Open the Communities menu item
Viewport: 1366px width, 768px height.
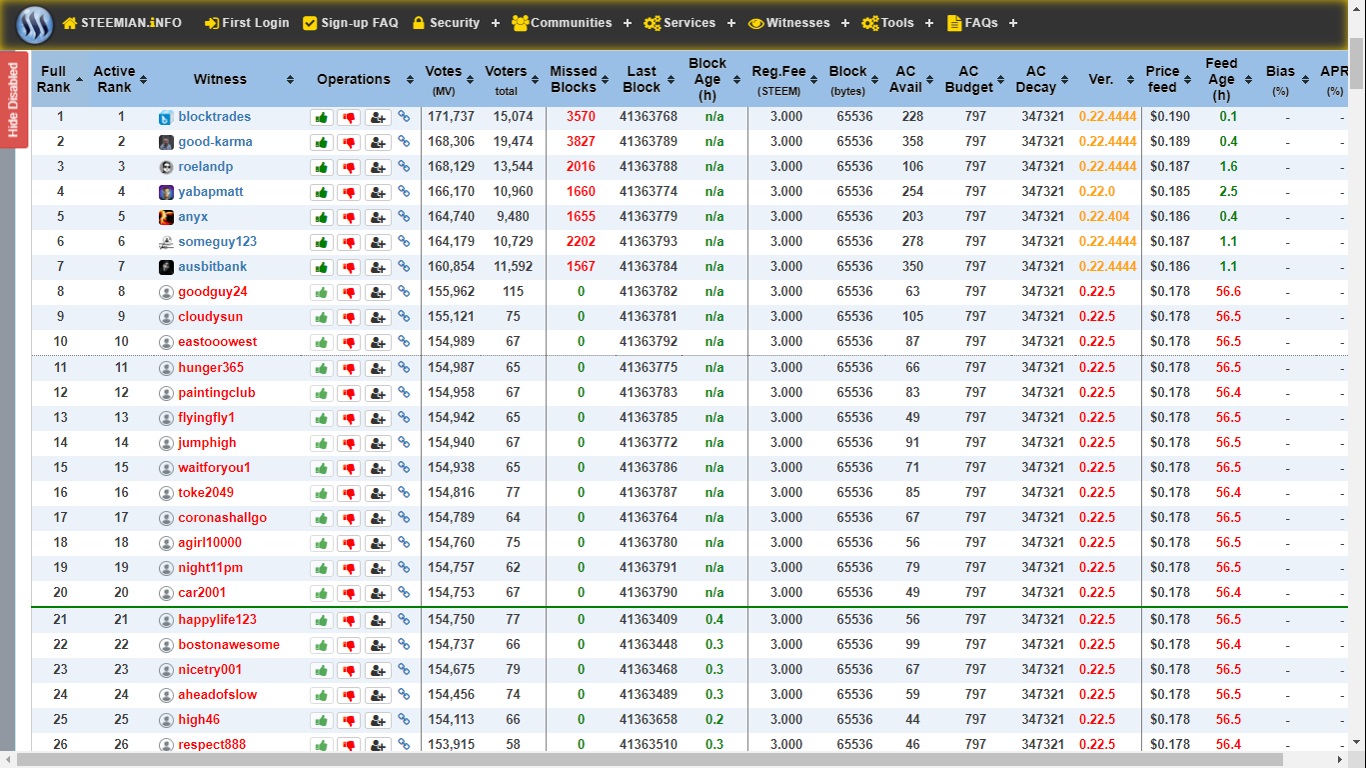pos(562,23)
